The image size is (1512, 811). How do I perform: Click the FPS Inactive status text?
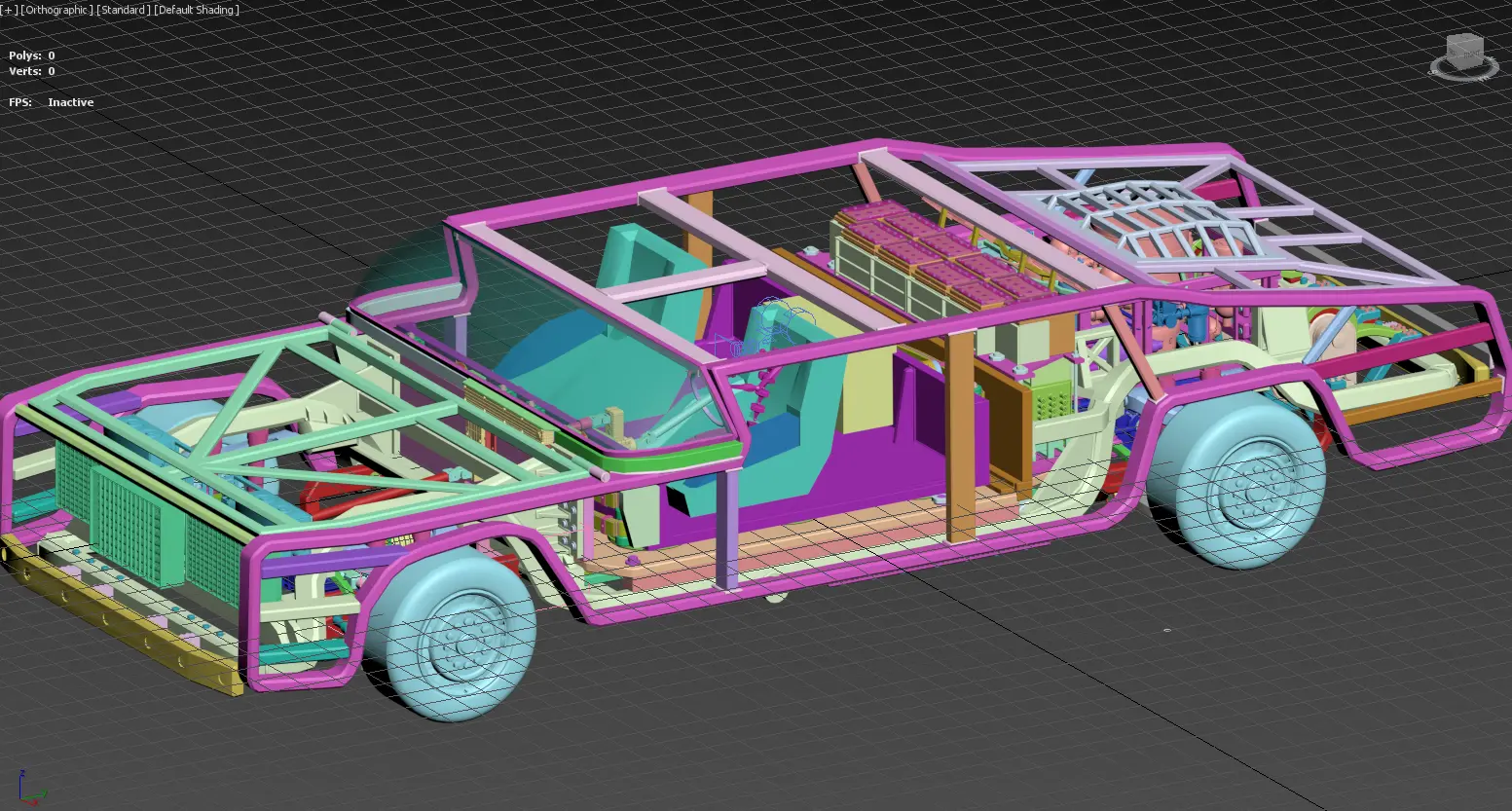pos(52,102)
